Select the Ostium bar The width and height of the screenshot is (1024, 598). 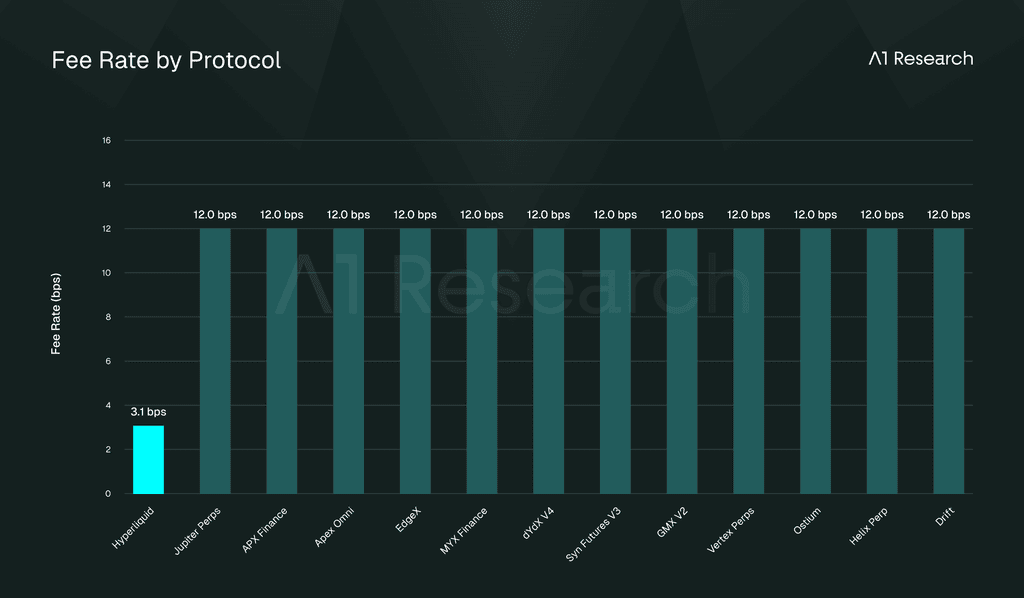click(x=815, y=361)
